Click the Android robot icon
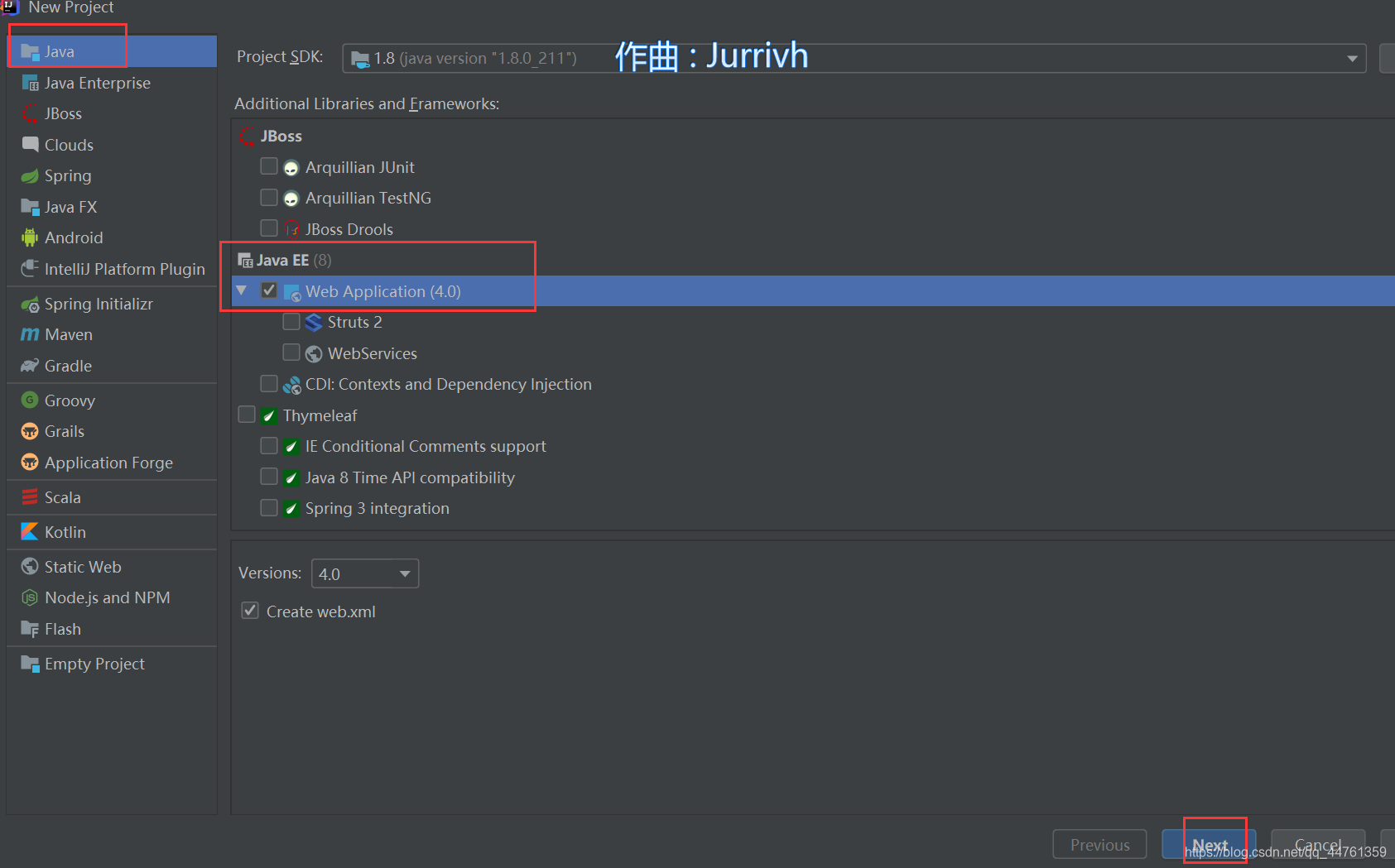The image size is (1395, 868). click(x=30, y=237)
